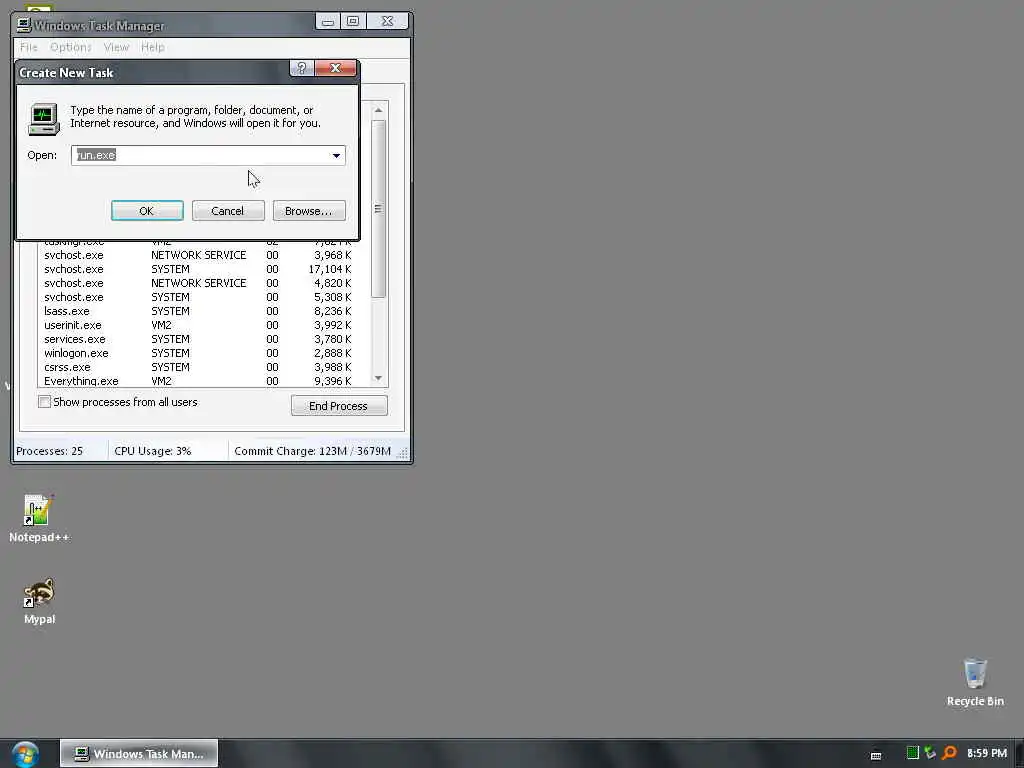This screenshot has height=768, width=1024.
Task: Click the keyboard icon in system tray
Action: [876, 755]
